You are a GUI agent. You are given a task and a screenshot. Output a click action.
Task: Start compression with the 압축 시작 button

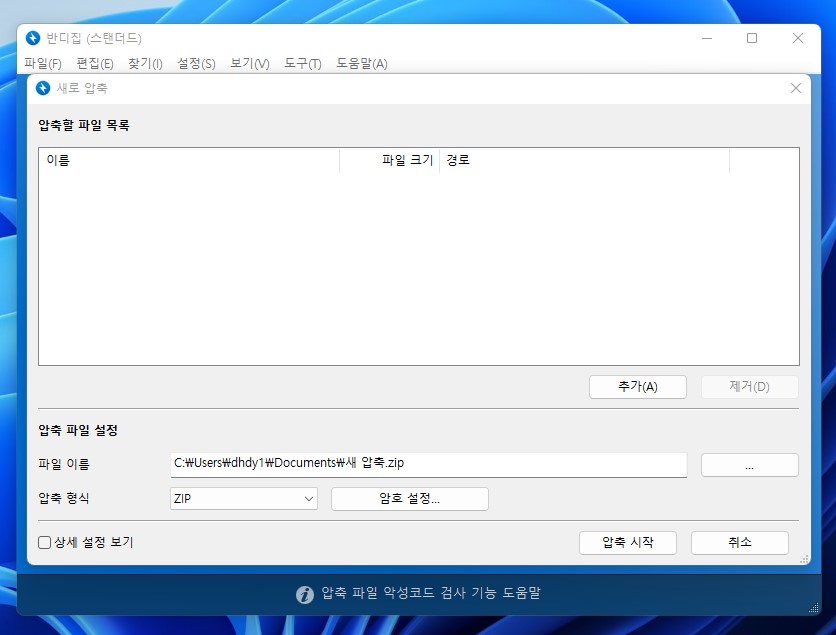[x=628, y=543]
